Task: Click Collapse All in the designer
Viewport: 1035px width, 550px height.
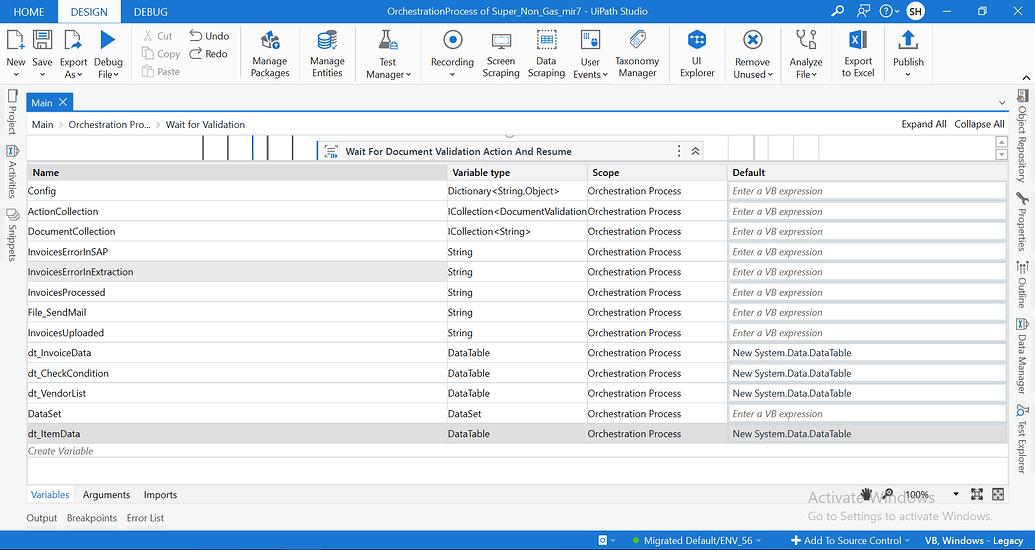Action: pyautogui.click(x=979, y=124)
